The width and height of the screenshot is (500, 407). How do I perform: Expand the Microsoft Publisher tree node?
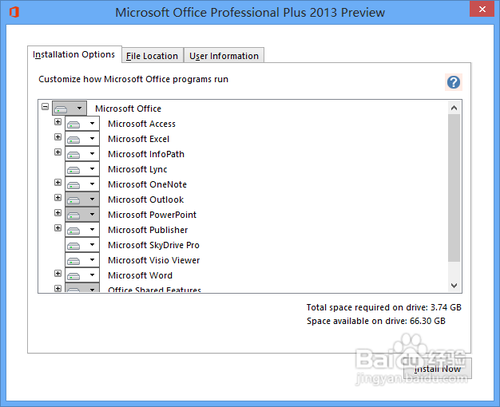[x=58, y=228]
